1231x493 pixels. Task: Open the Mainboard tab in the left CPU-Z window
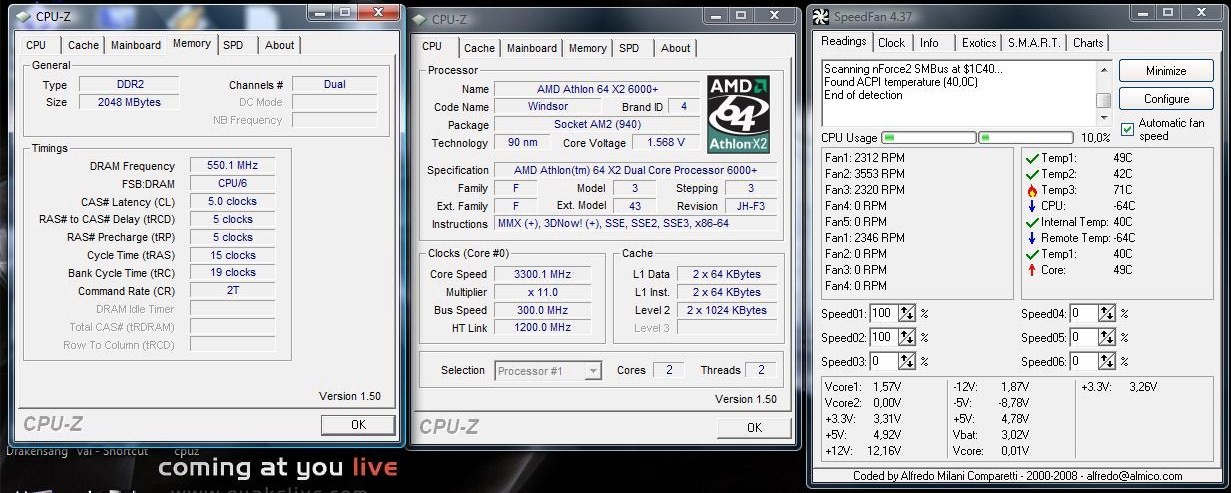click(x=136, y=45)
